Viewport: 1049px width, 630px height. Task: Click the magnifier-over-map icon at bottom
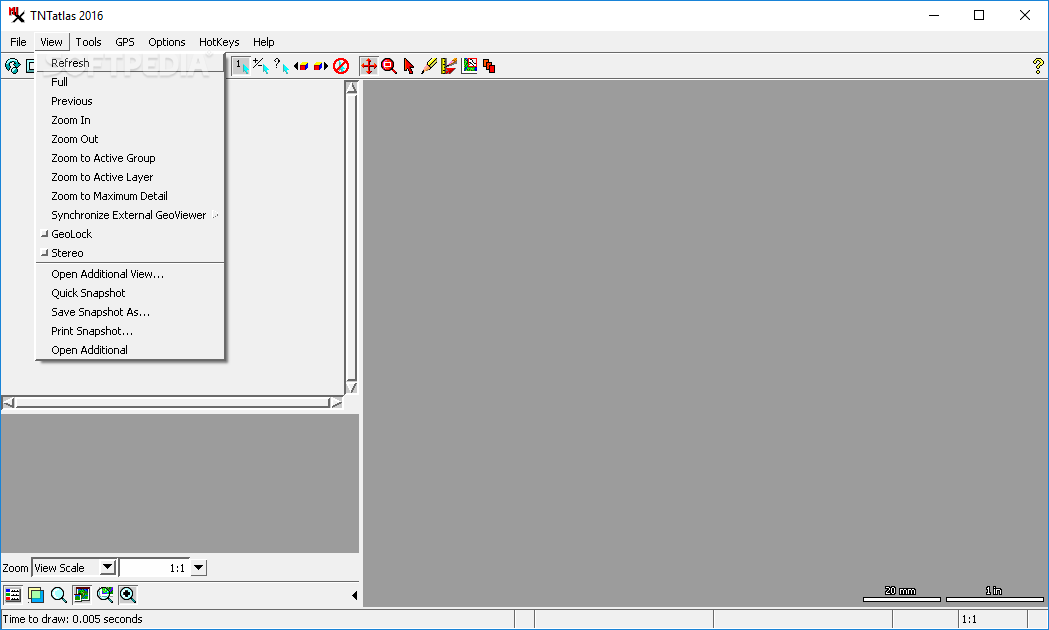click(105, 594)
